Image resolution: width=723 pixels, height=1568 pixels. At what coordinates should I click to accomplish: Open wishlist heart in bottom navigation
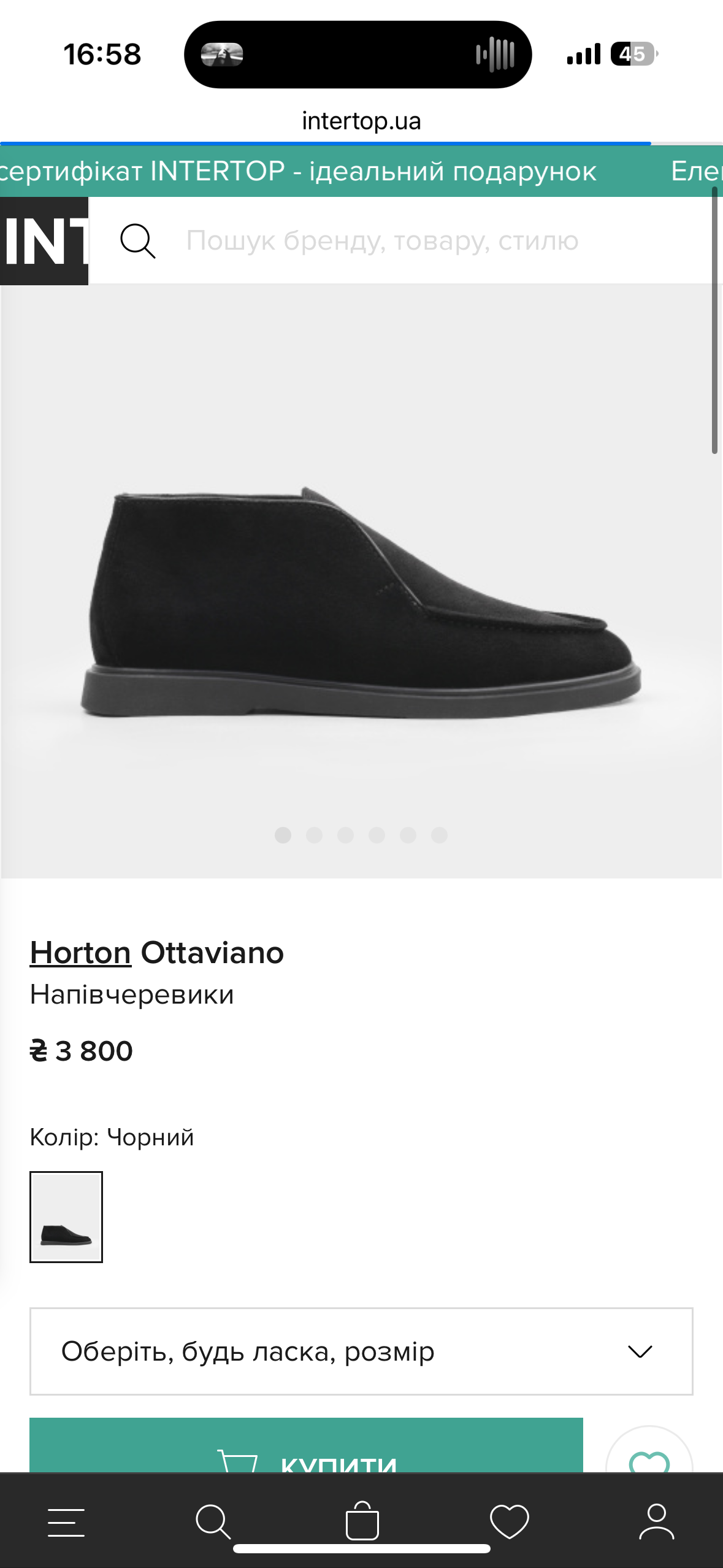coord(509,1521)
